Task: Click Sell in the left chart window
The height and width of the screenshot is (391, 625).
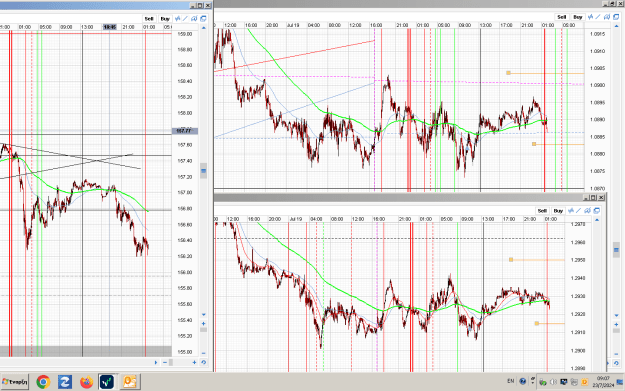Action: pyautogui.click(x=149, y=19)
